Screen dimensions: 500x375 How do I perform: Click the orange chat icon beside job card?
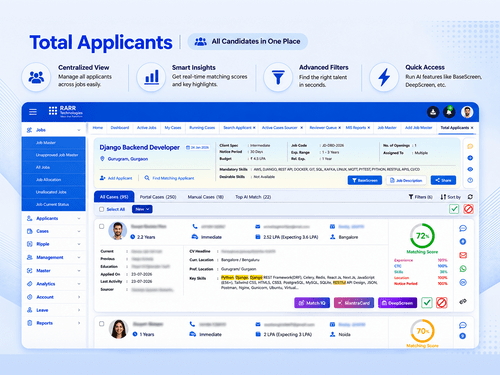point(470,146)
